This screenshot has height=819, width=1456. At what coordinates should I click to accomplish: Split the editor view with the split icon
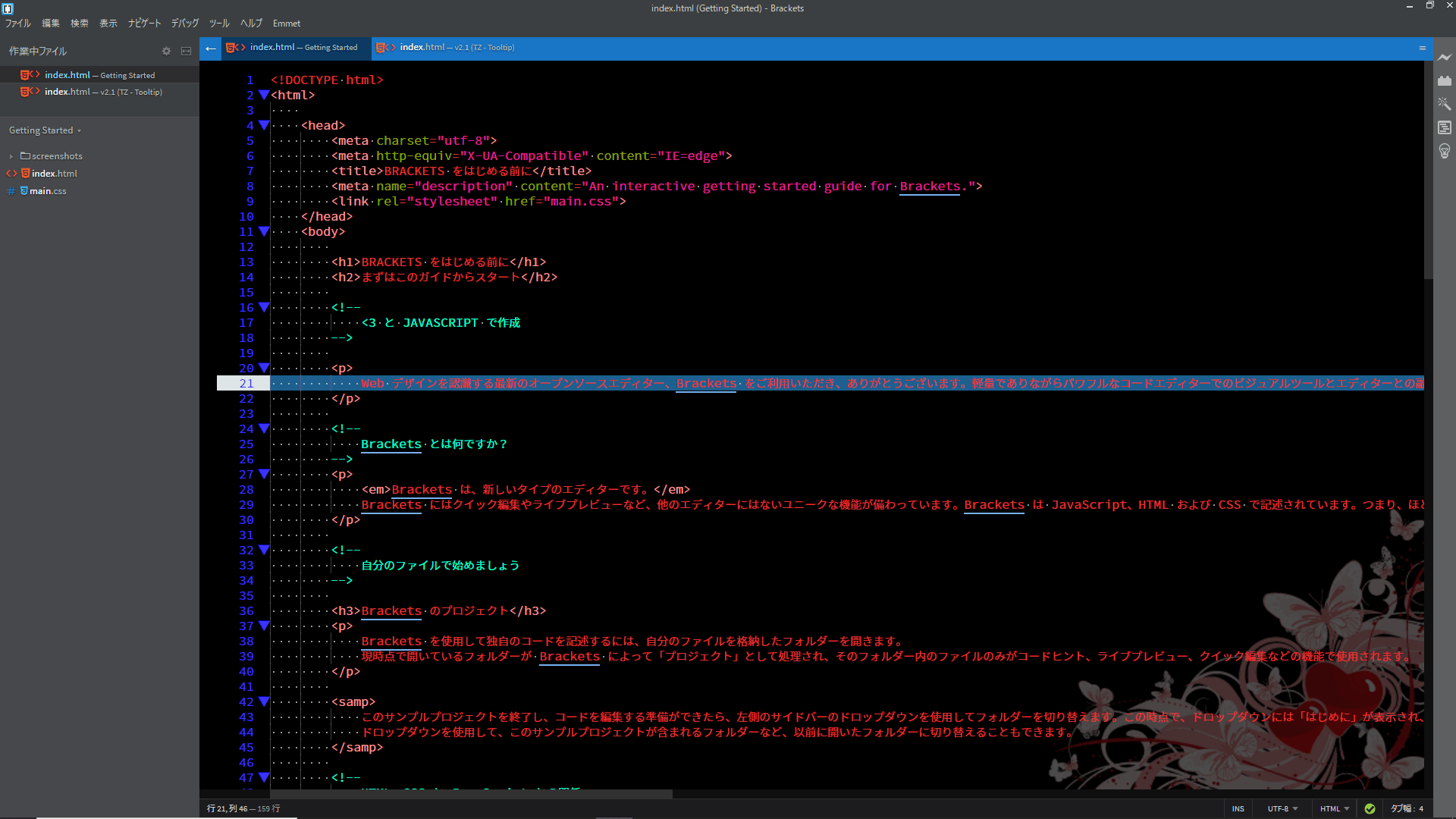click(x=186, y=51)
